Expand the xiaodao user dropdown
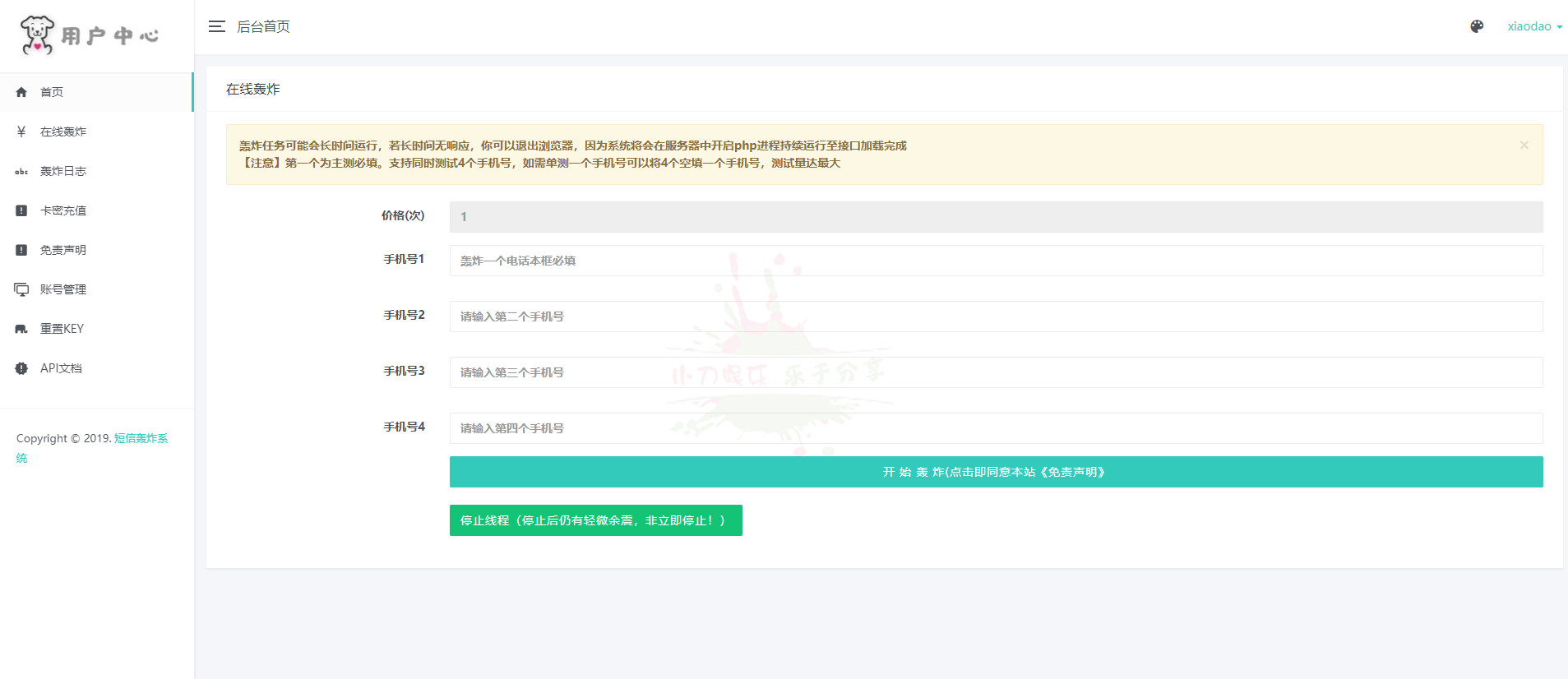1568x679 pixels. 1534,26
